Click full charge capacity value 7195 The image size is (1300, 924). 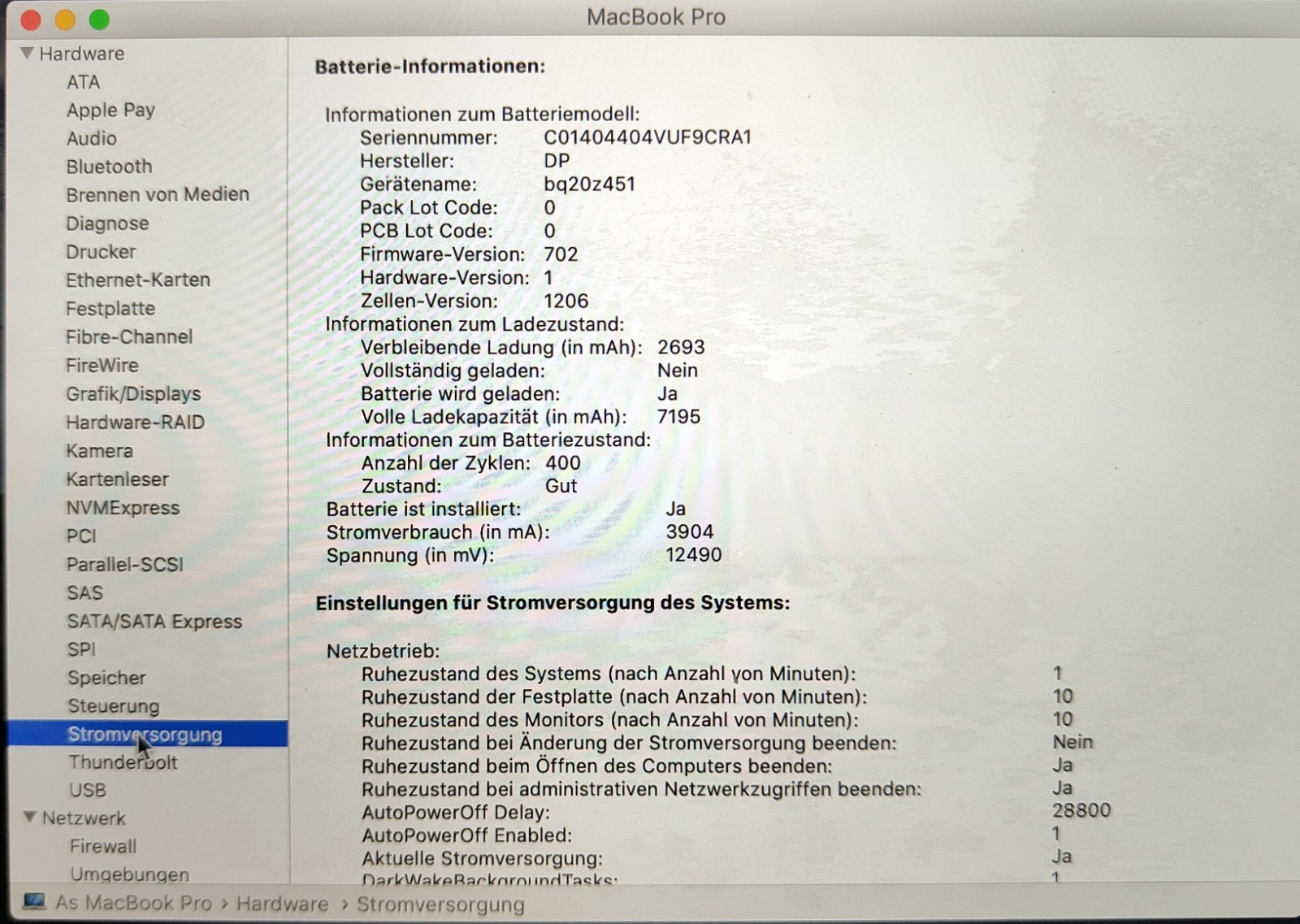tap(678, 417)
